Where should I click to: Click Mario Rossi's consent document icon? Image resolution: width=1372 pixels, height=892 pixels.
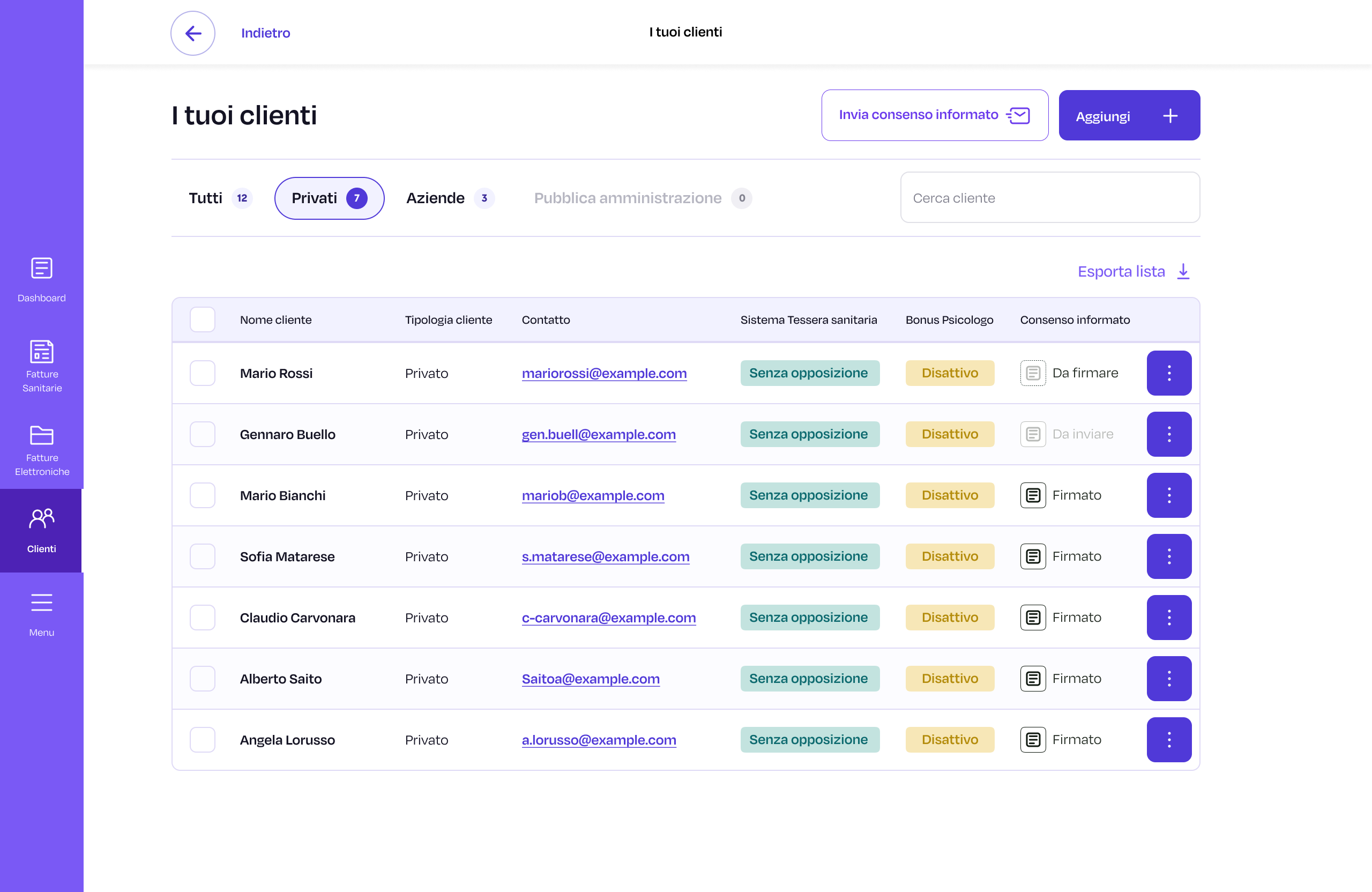coord(1032,373)
